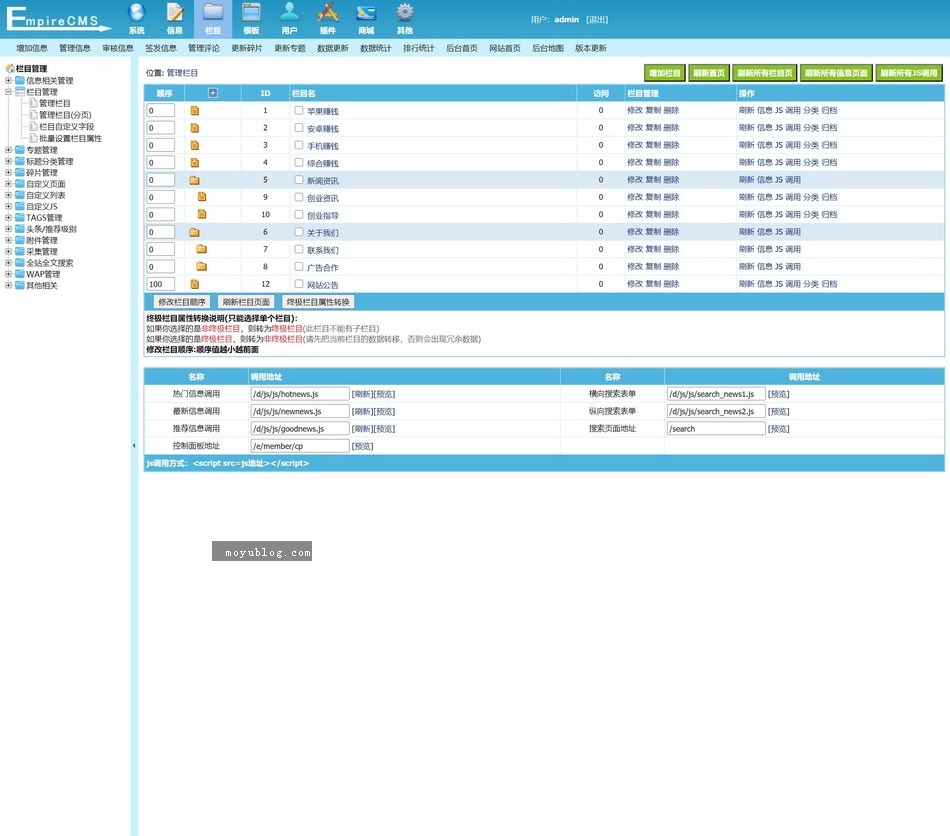Open 数据统计 in the secondary menu
The height and width of the screenshot is (836, 950).
(376, 48)
